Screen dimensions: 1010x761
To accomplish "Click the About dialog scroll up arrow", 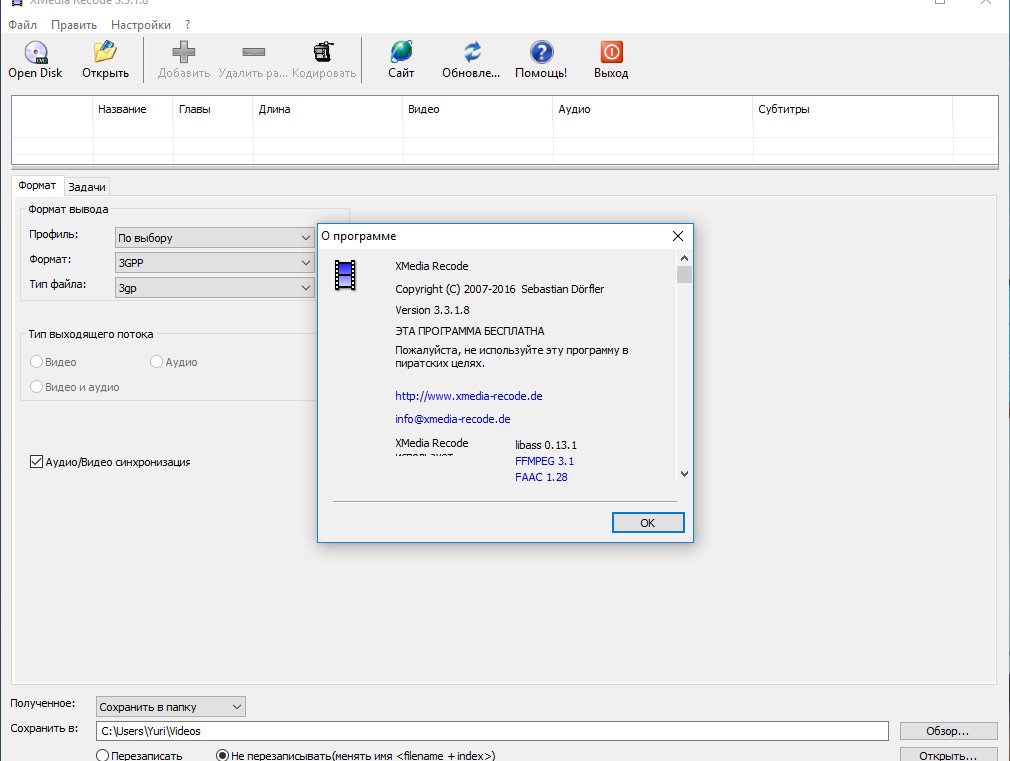I will (x=684, y=258).
